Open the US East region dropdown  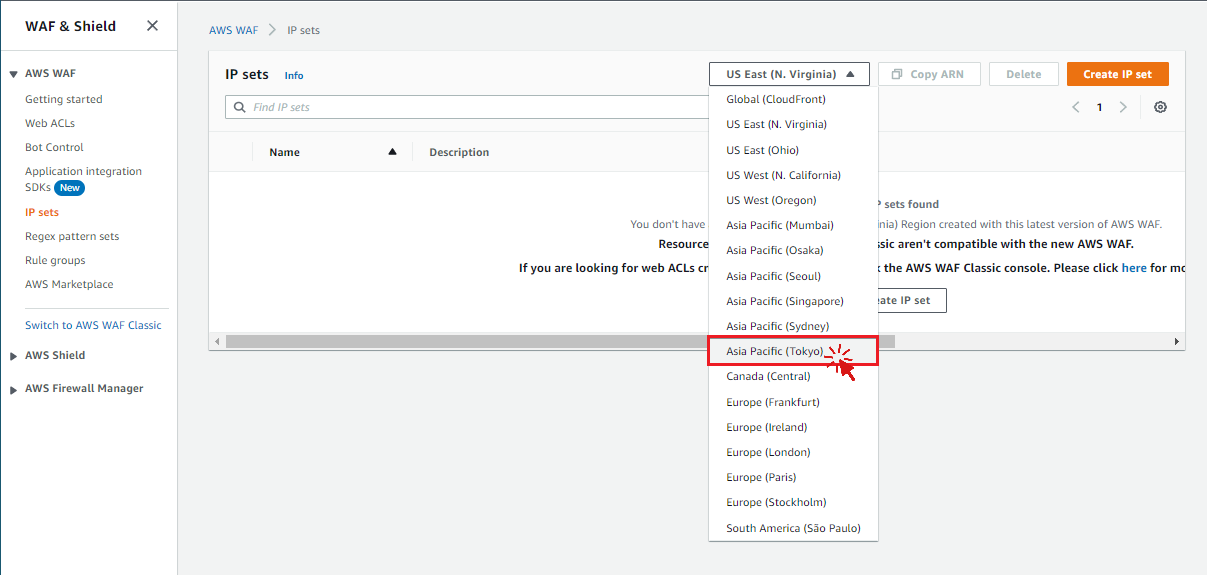[x=789, y=74]
